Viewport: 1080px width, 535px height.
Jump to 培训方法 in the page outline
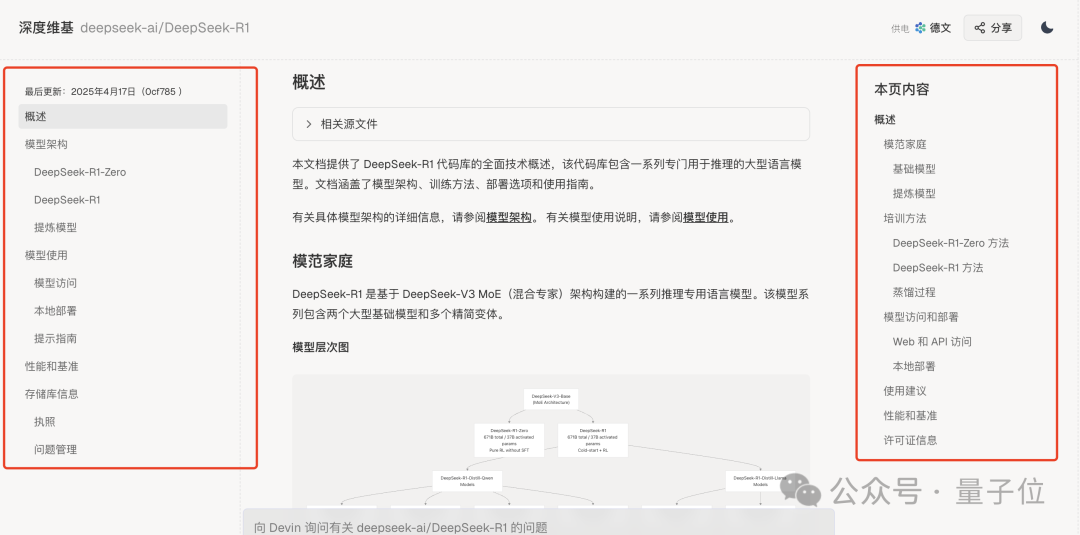905,218
